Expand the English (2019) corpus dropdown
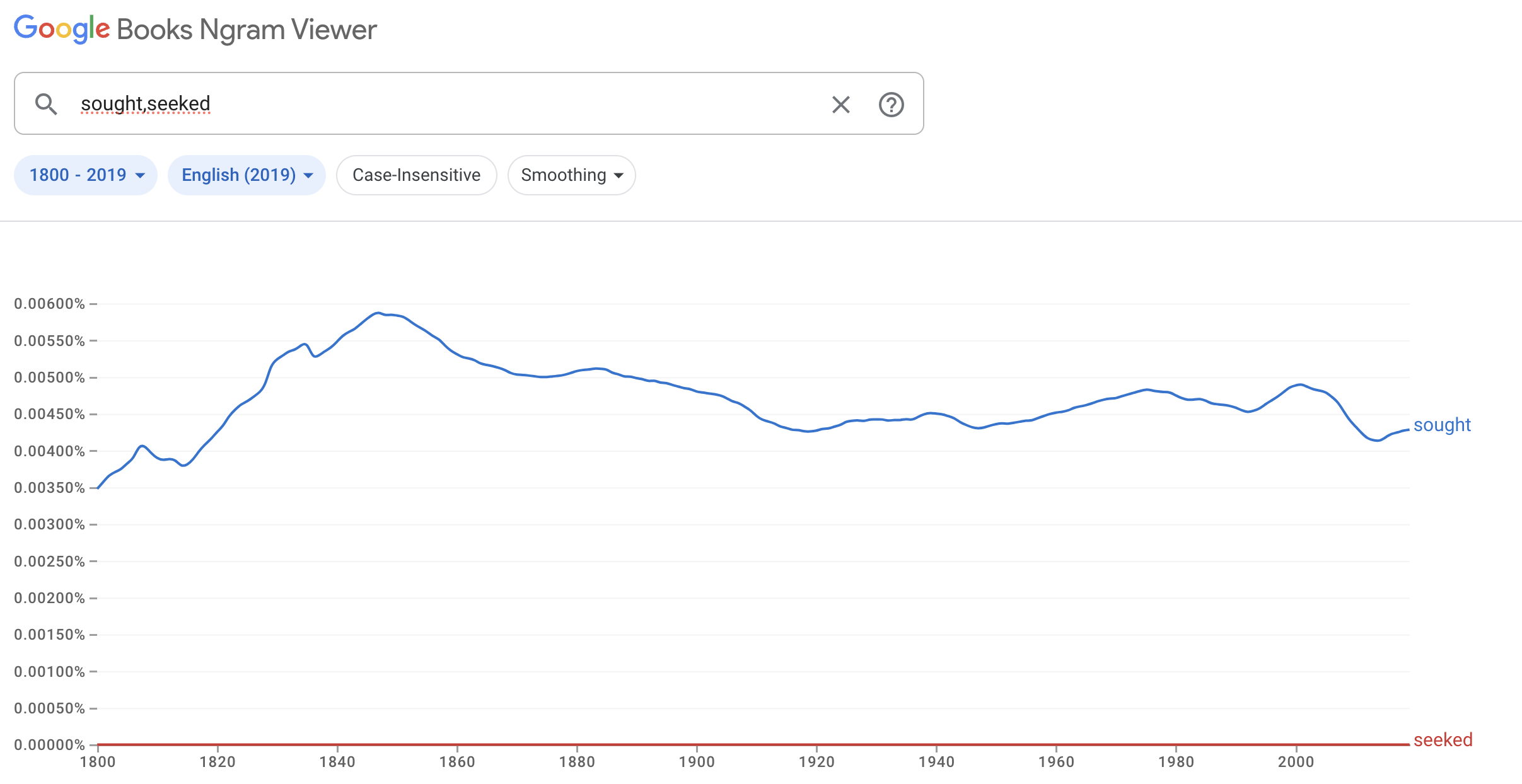Screen dimensions: 1522x784 pyautogui.click(x=247, y=175)
